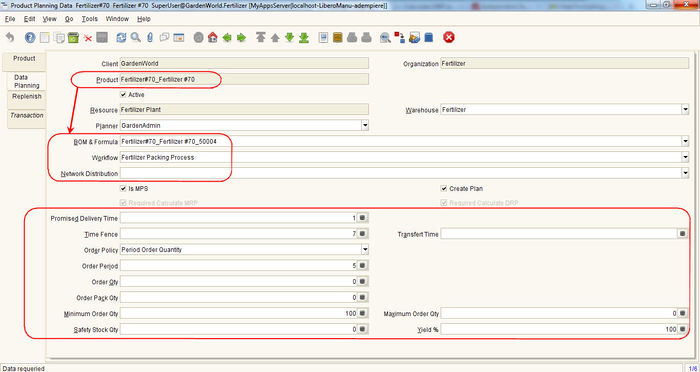Image resolution: width=700 pixels, height=372 pixels.
Task: Open the Warehouse dropdown arrow
Action: pyautogui.click(x=685, y=110)
